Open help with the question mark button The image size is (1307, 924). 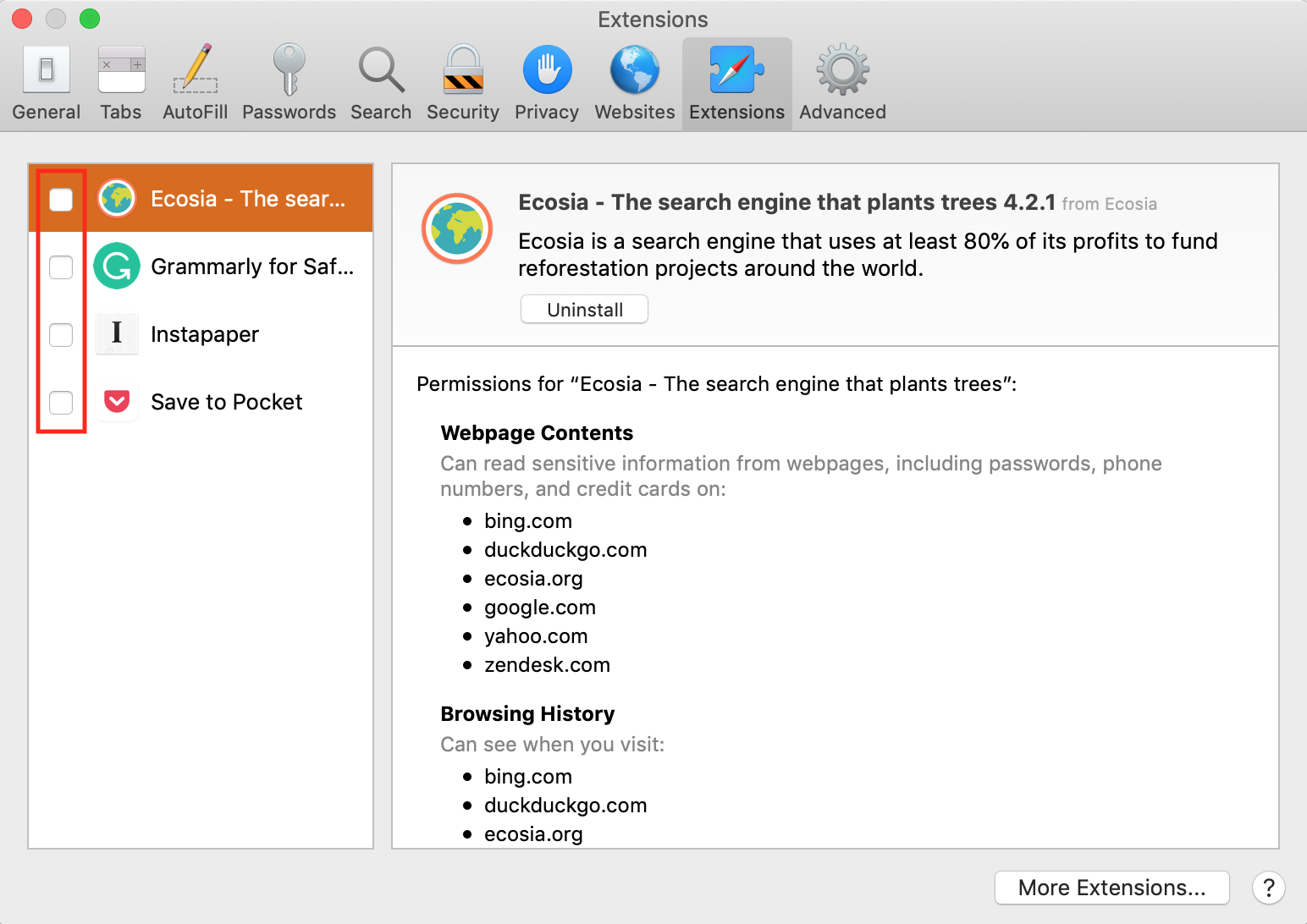pos(1269,888)
